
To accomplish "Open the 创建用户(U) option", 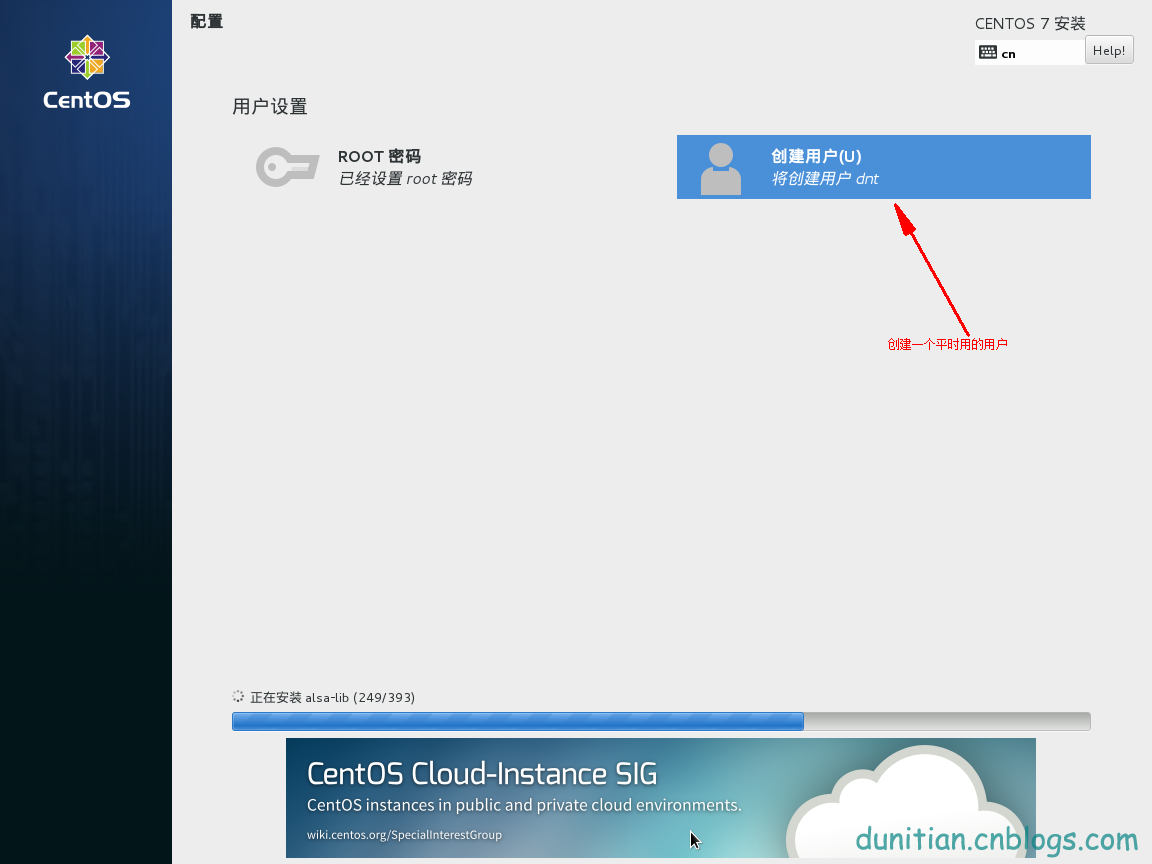I will pos(883,167).
